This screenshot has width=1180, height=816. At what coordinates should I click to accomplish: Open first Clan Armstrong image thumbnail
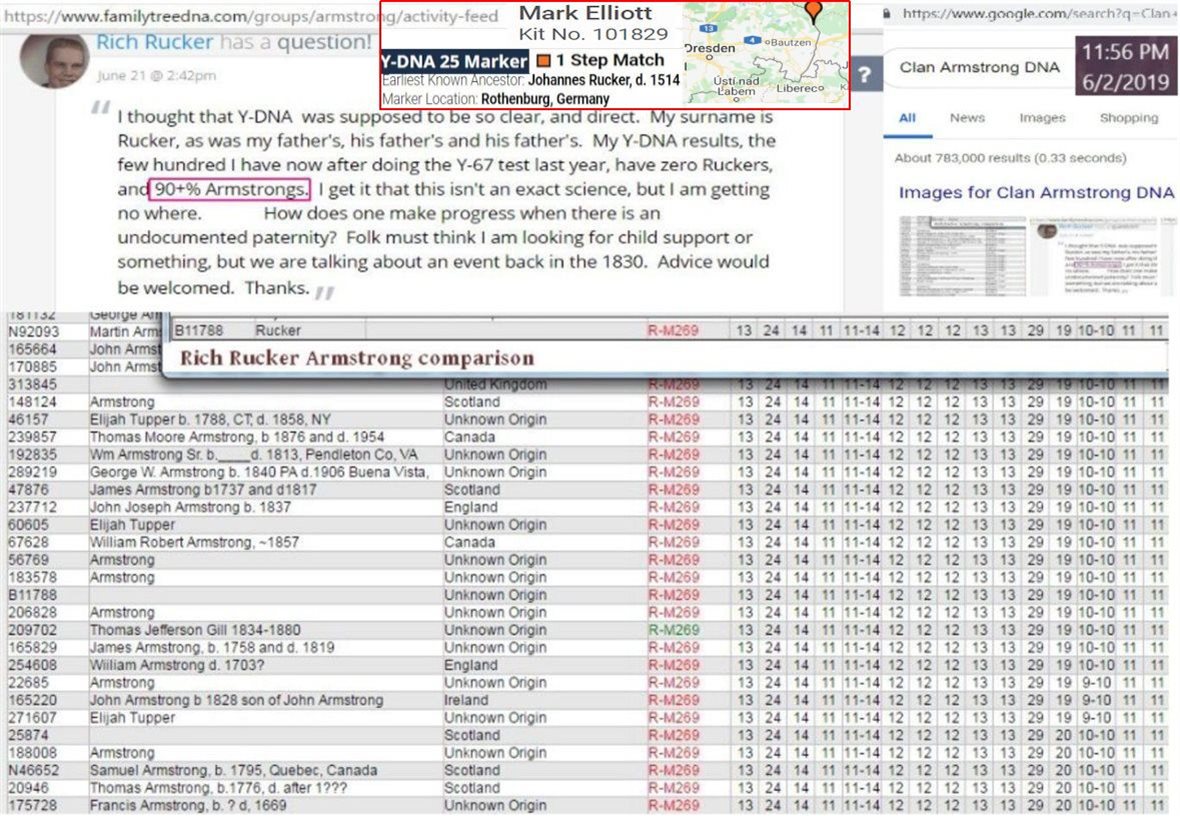(963, 256)
